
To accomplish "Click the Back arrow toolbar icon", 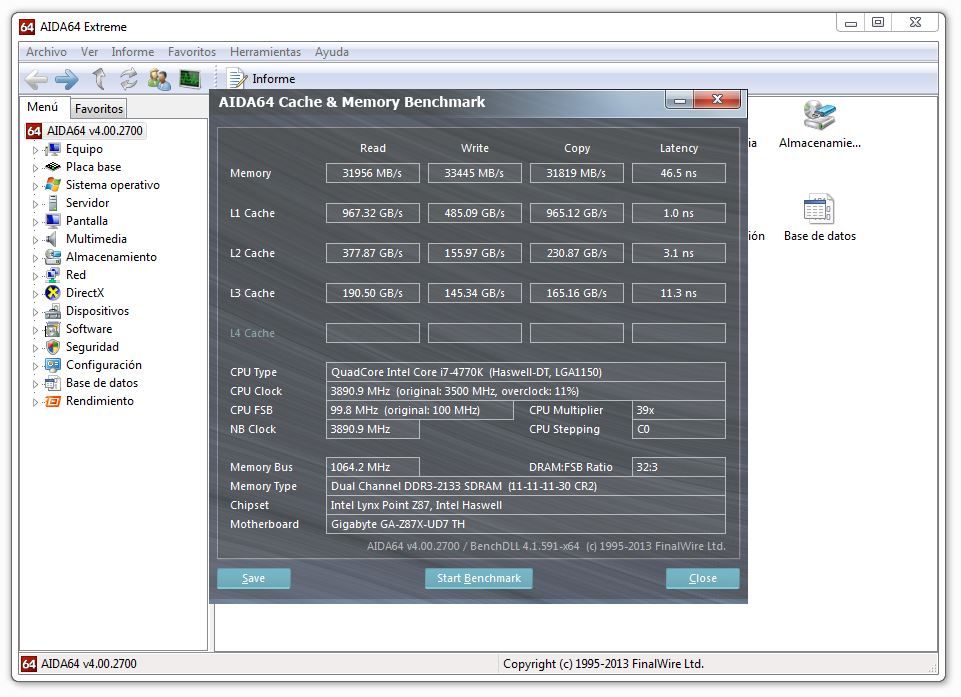I will (36, 79).
